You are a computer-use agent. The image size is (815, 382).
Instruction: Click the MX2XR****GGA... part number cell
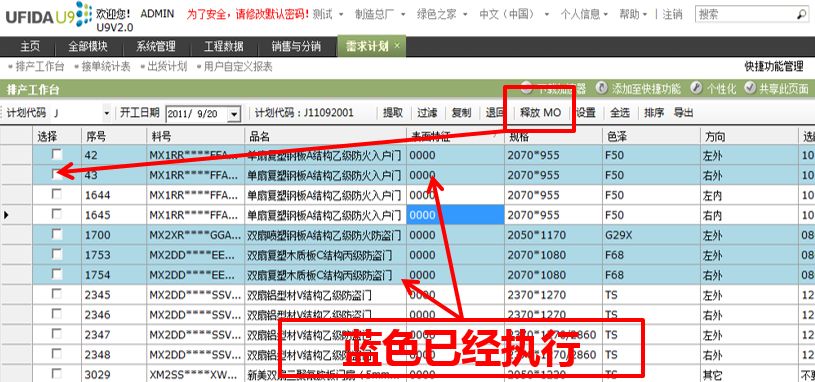(x=195, y=235)
